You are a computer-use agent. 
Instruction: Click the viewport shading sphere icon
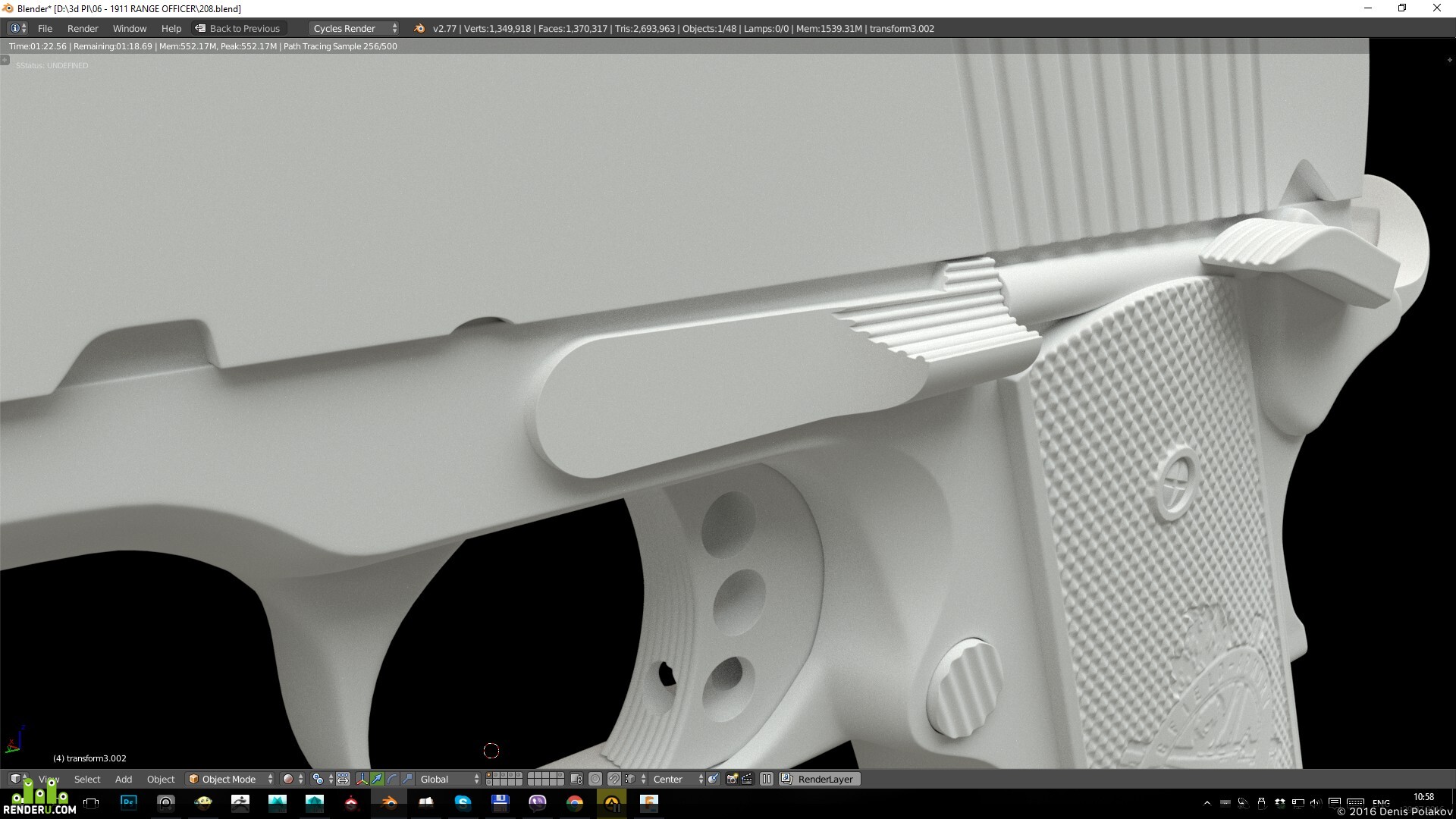tap(288, 779)
